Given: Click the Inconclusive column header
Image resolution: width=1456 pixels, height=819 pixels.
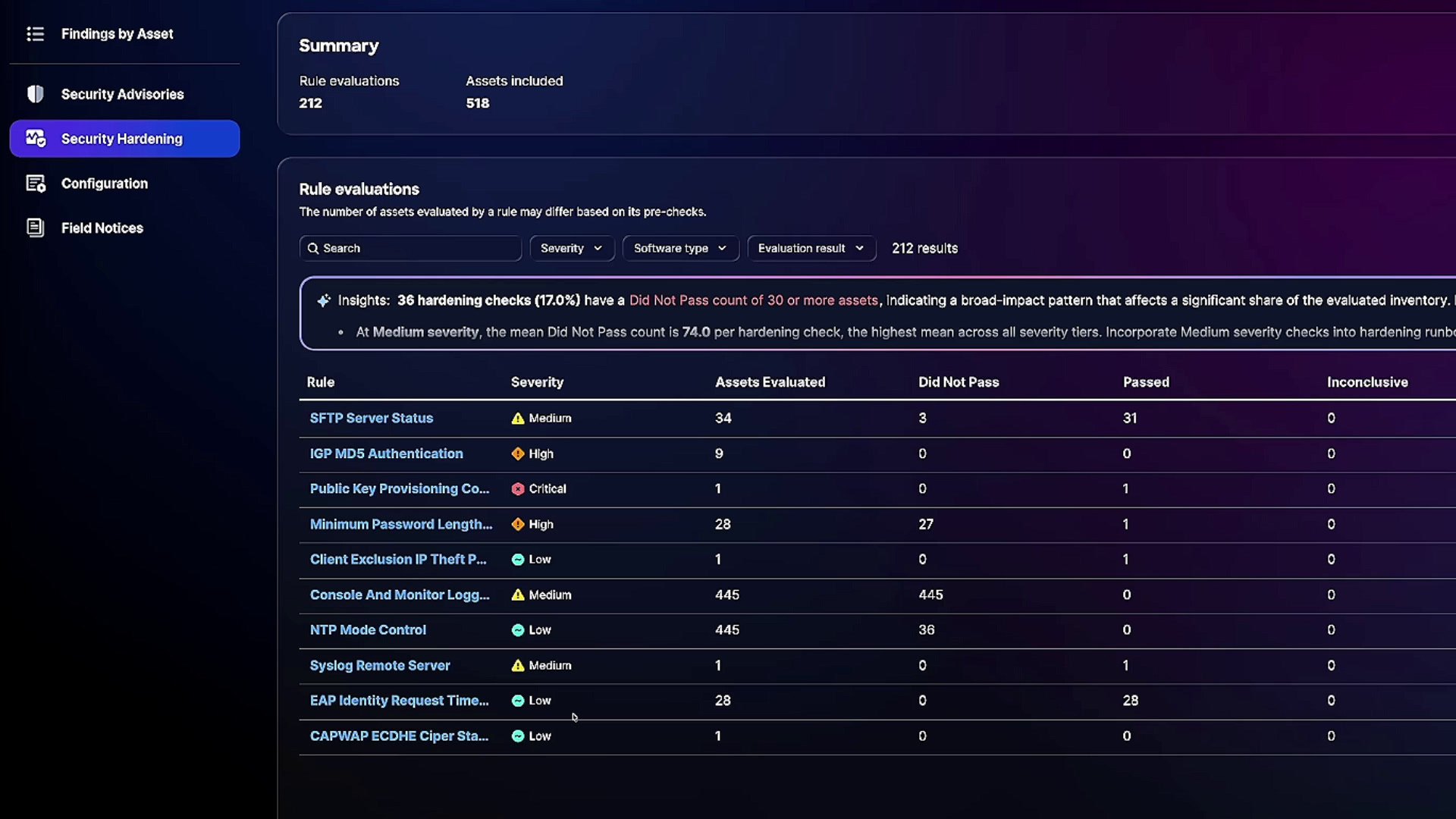Looking at the screenshot, I should pos(1367,382).
